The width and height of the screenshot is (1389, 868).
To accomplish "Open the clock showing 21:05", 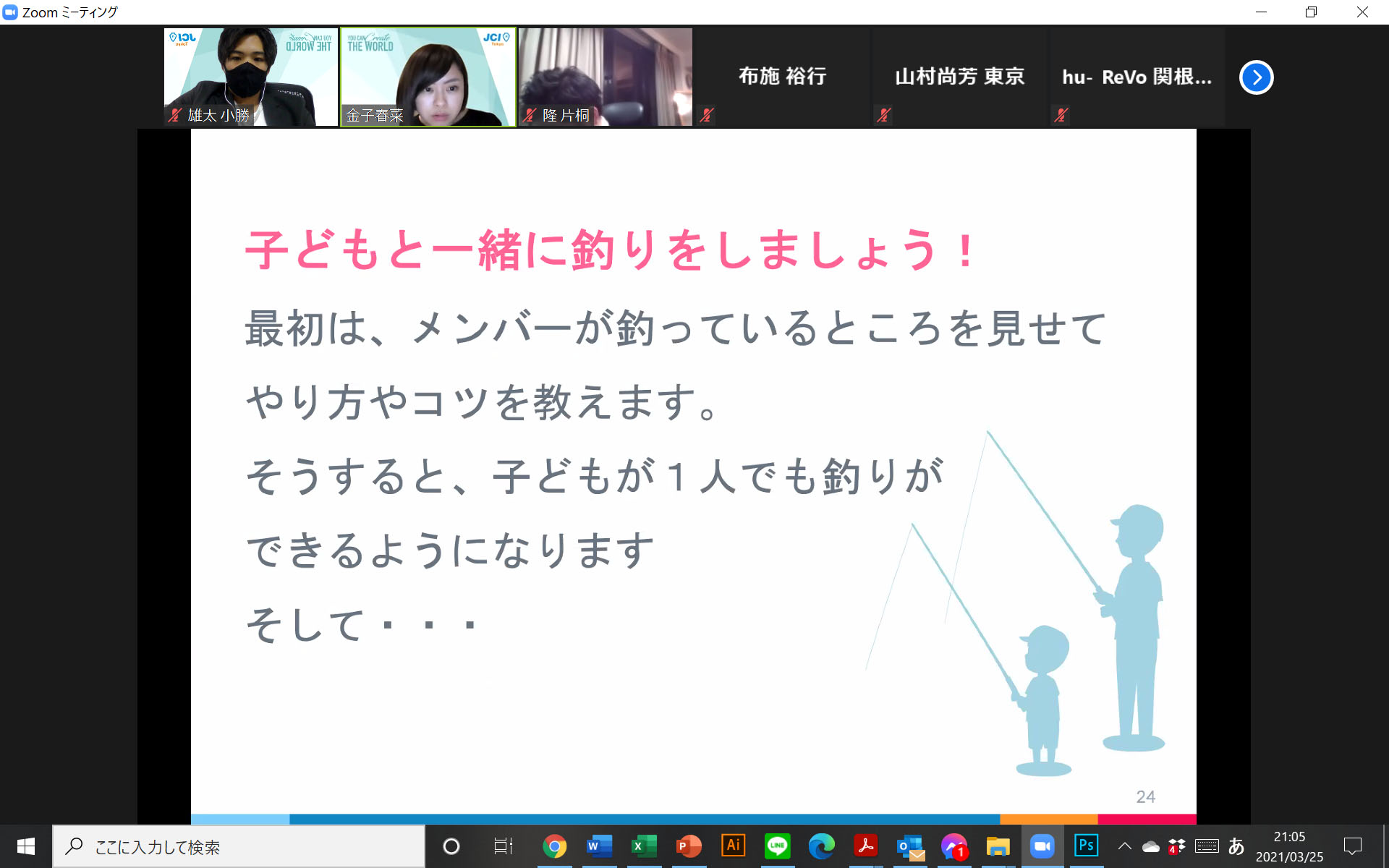I will [1289, 846].
